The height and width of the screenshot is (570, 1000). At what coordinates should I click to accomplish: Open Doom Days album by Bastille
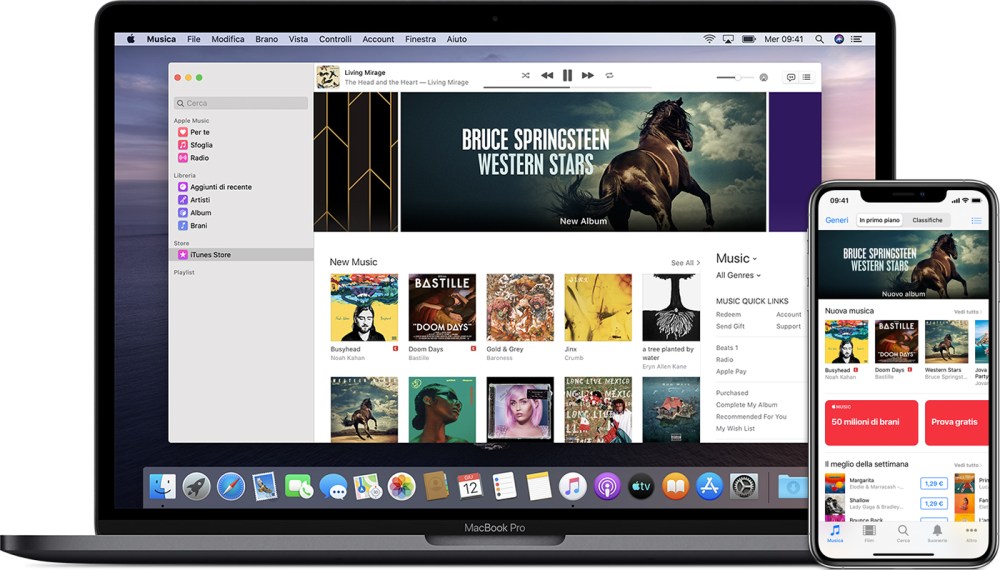click(x=442, y=307)
